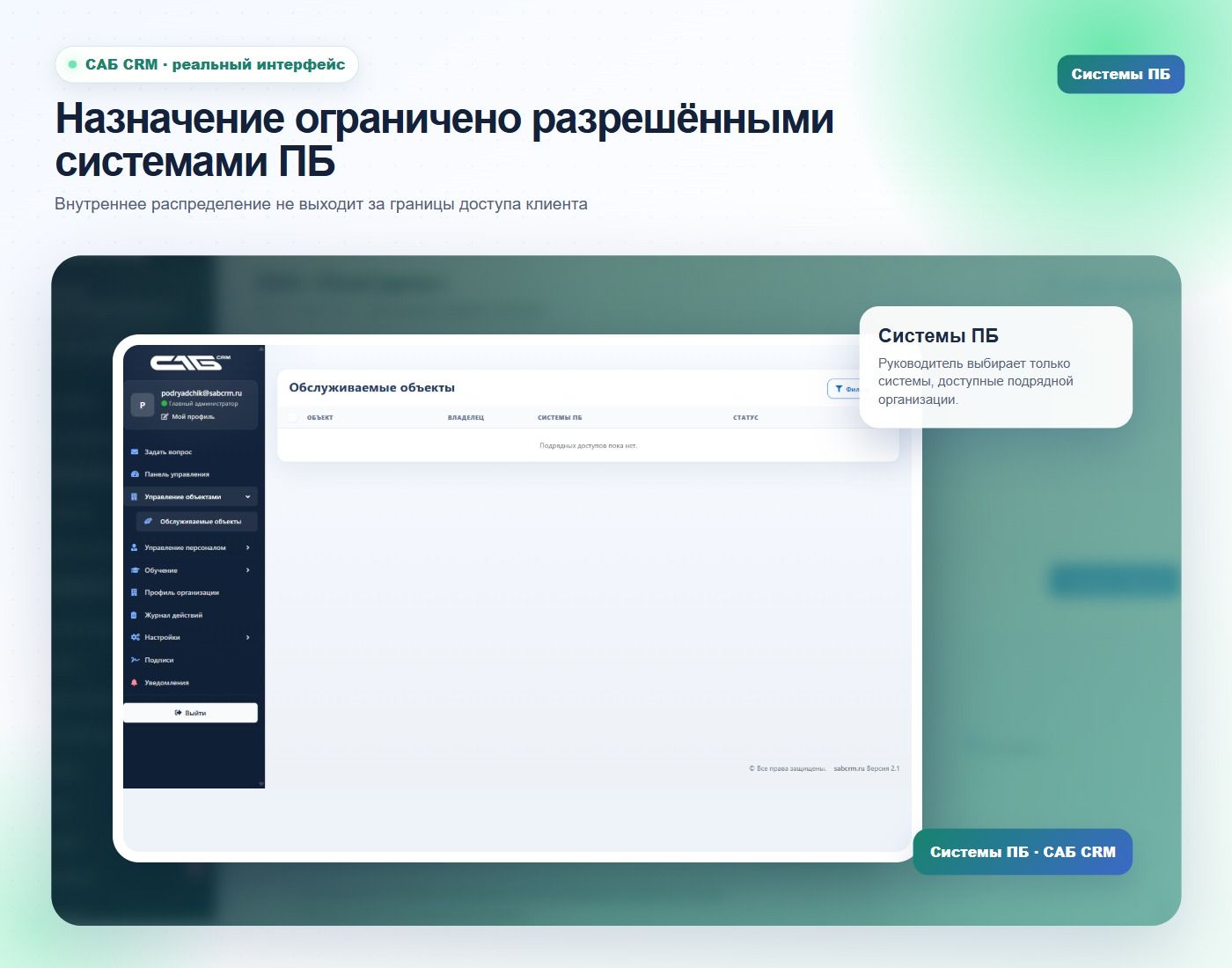The width and height of the screenshot is (1232, 968).
Task: Click the СИСТЕМЫ ПБ column header
Action: pyautogui.click(x=560, y=417)
